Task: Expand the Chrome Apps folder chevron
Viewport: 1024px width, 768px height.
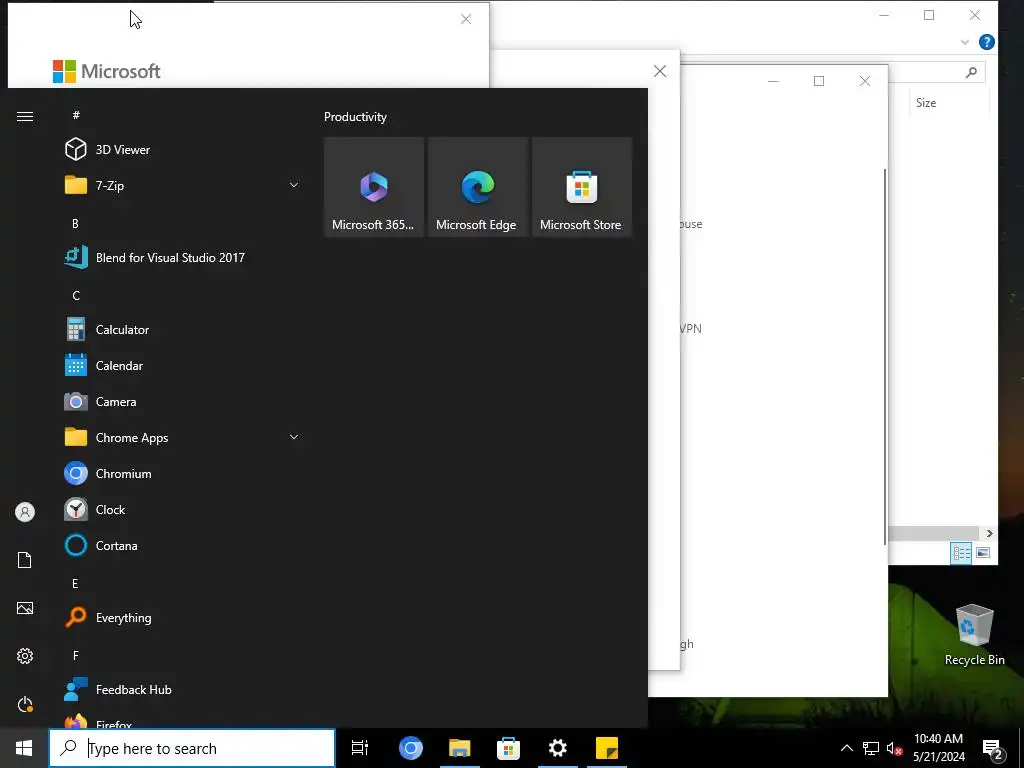Action: (x=294, y=438)
